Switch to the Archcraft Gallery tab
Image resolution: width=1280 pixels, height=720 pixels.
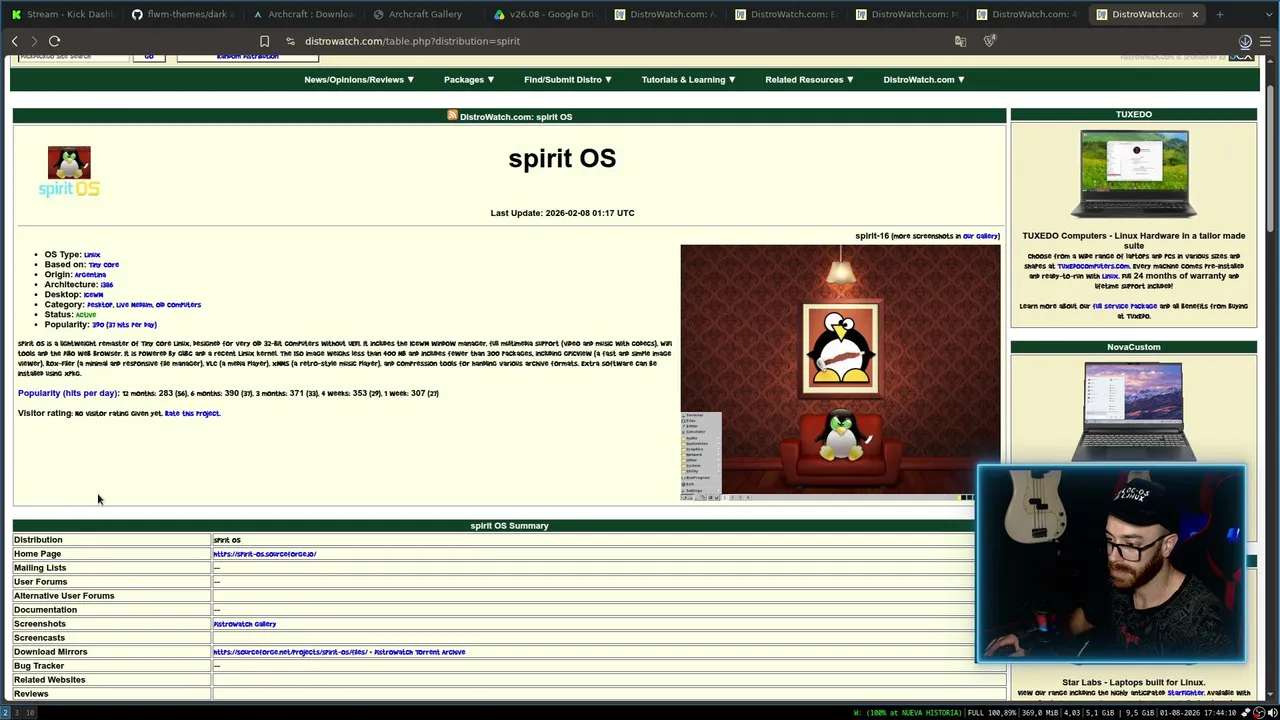pyautogui.click(x=426, y=14)
